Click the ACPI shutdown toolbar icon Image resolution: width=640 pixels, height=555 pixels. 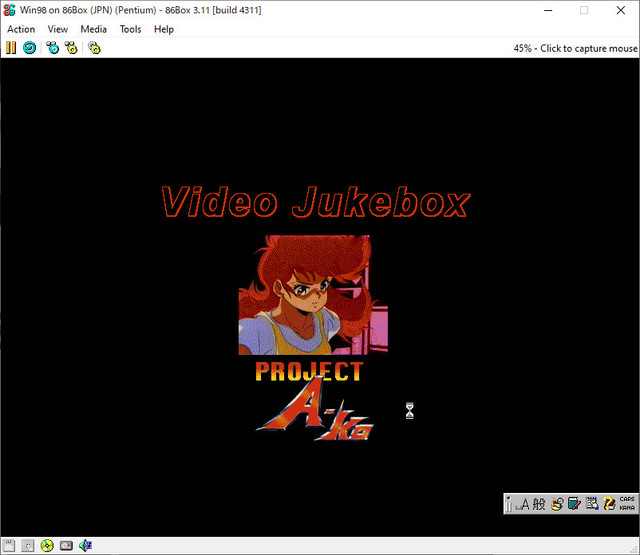[x=94, y=48]
